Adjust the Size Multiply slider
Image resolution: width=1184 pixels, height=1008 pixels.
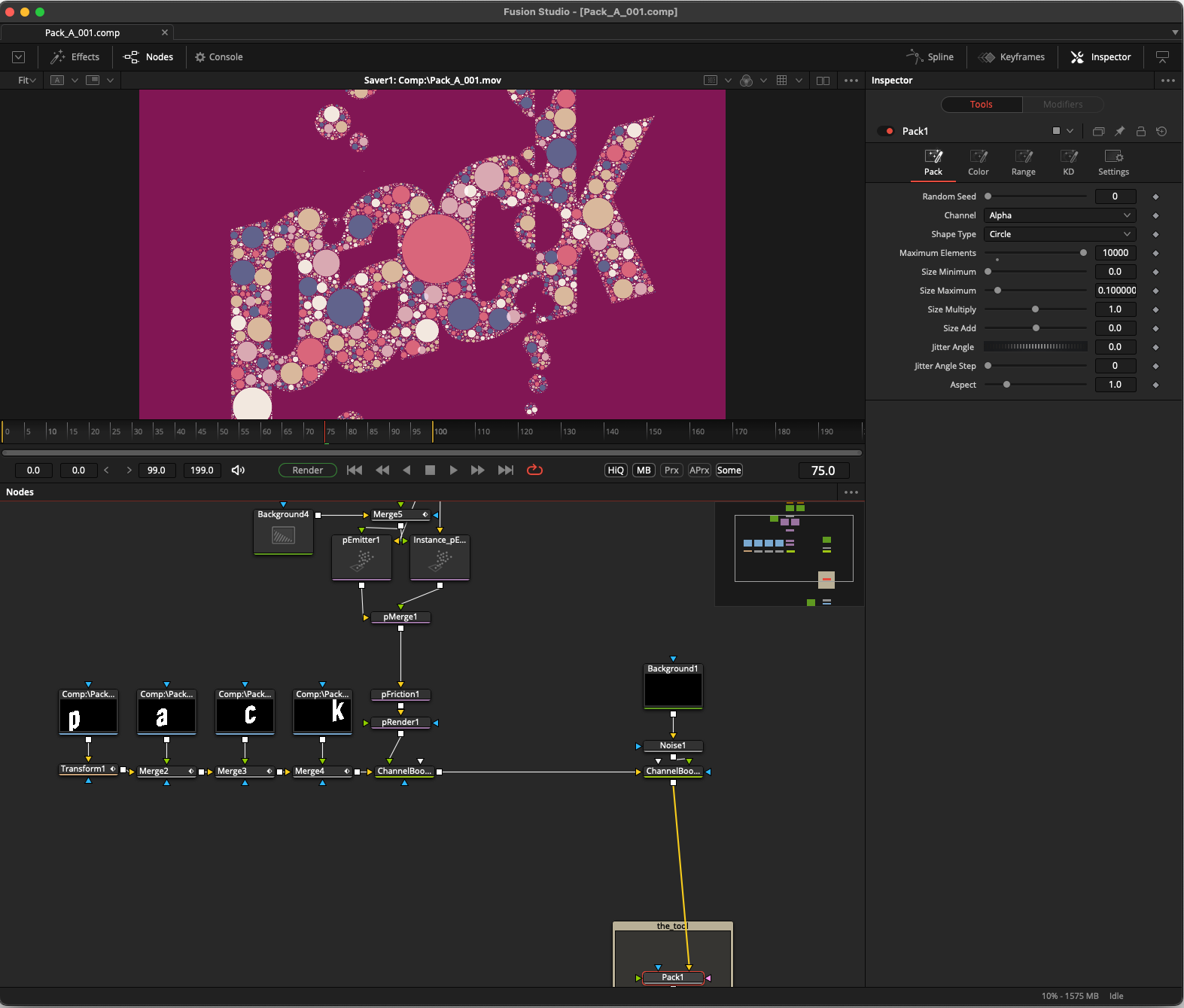(x=1036, y=309)
